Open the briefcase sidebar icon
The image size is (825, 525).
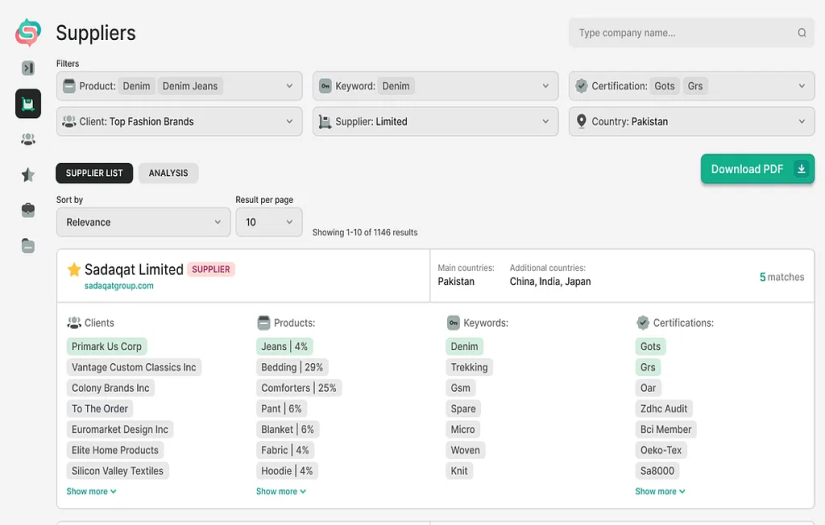pyautogui.click(x=28, y=210)
